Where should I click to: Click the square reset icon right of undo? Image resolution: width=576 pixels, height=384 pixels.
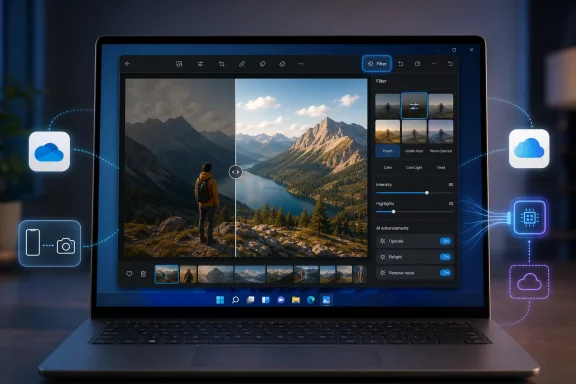[417, 64]
